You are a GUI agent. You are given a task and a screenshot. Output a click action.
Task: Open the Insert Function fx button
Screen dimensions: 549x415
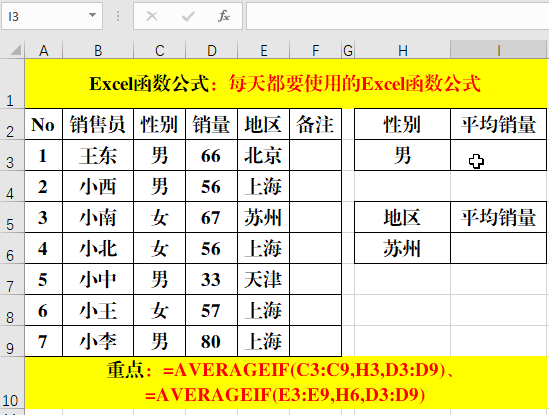pyautogui.click(x=224, y=16)
